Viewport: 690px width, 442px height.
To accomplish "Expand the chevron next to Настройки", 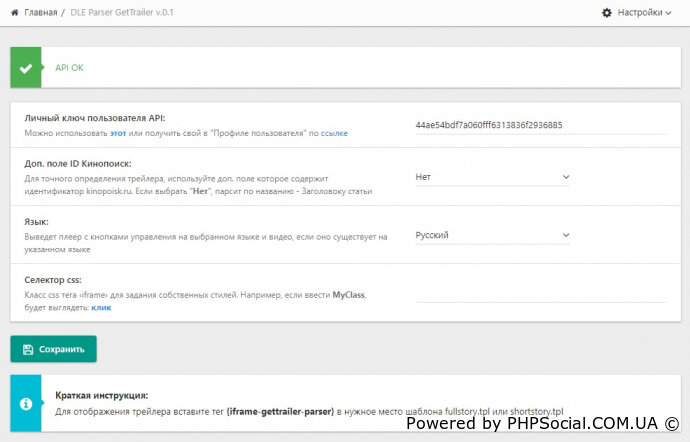I will (x=669, y=13).
